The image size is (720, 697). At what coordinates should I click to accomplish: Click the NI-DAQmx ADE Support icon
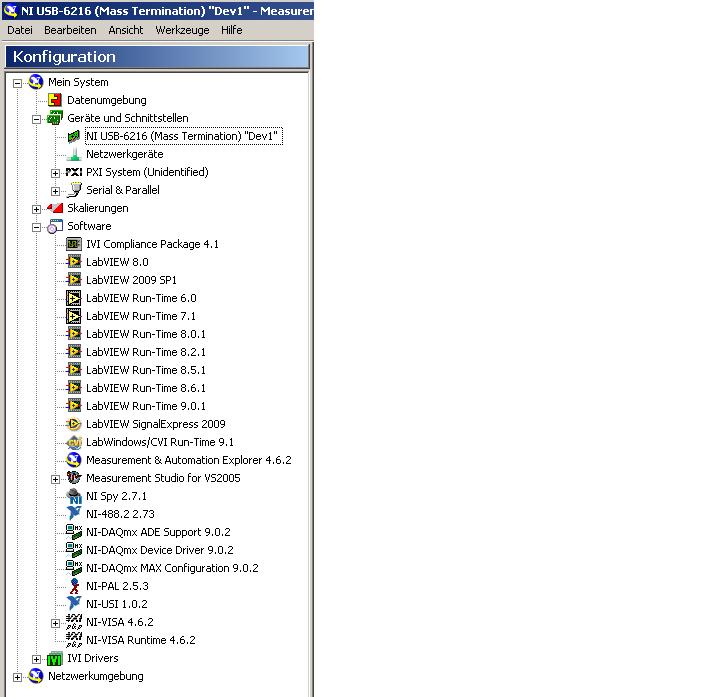click(x=73, y=532)
